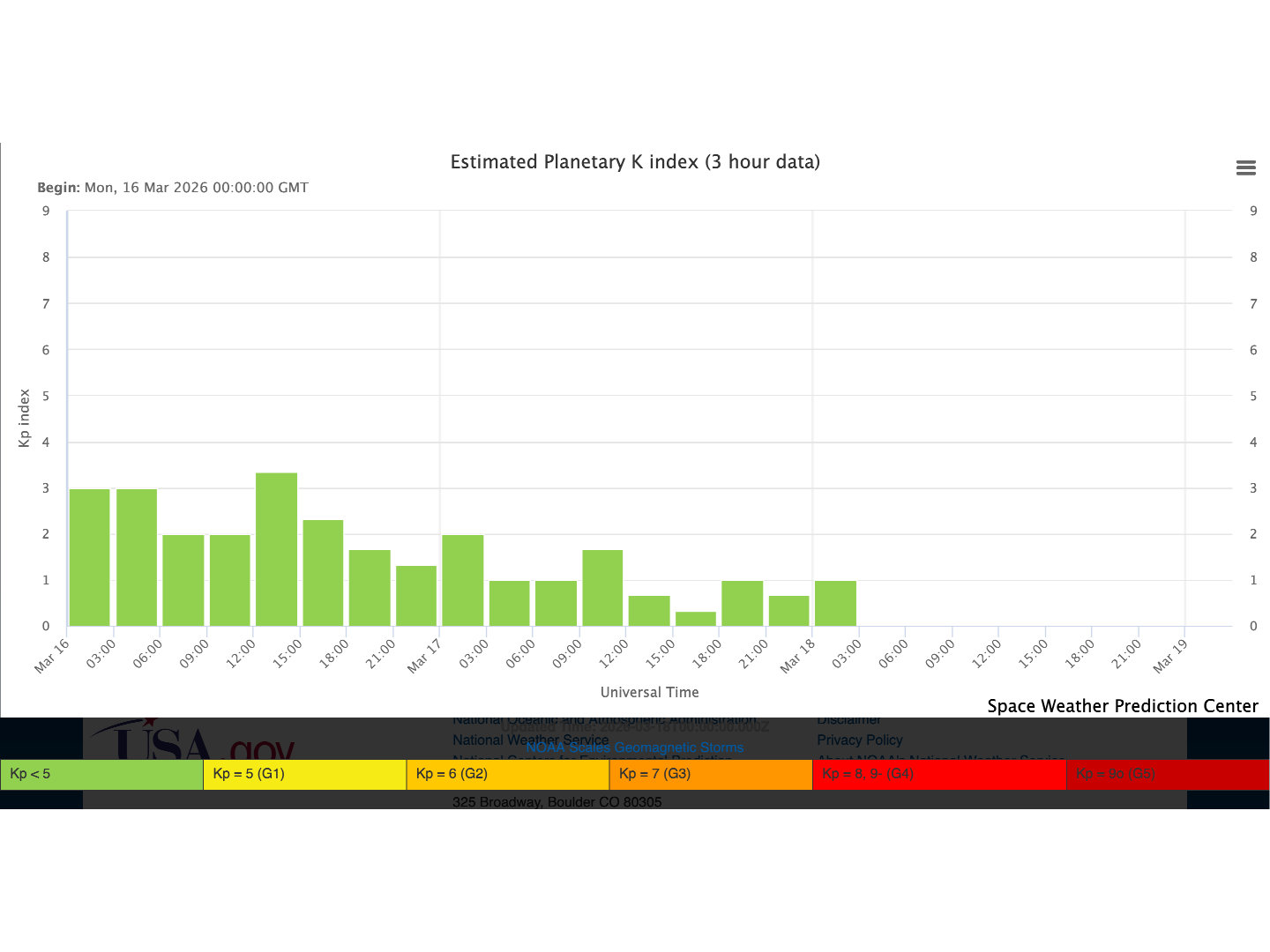Select the dark red Kp = 9o (G5) block

[x=1167, y=774]
